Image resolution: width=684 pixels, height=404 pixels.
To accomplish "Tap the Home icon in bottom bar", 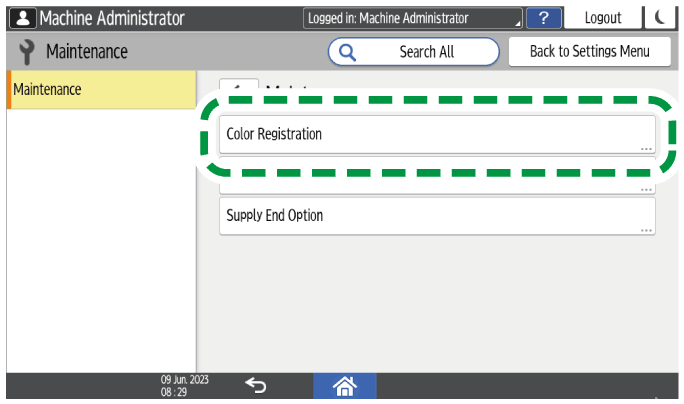I will click(345, 386).
